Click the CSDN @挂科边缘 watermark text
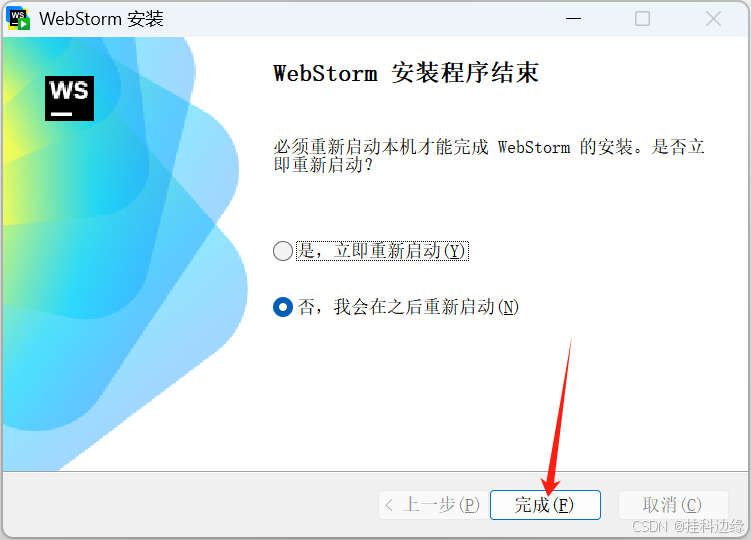The height and width of the screenshot is (540, 751). [688, 526]
